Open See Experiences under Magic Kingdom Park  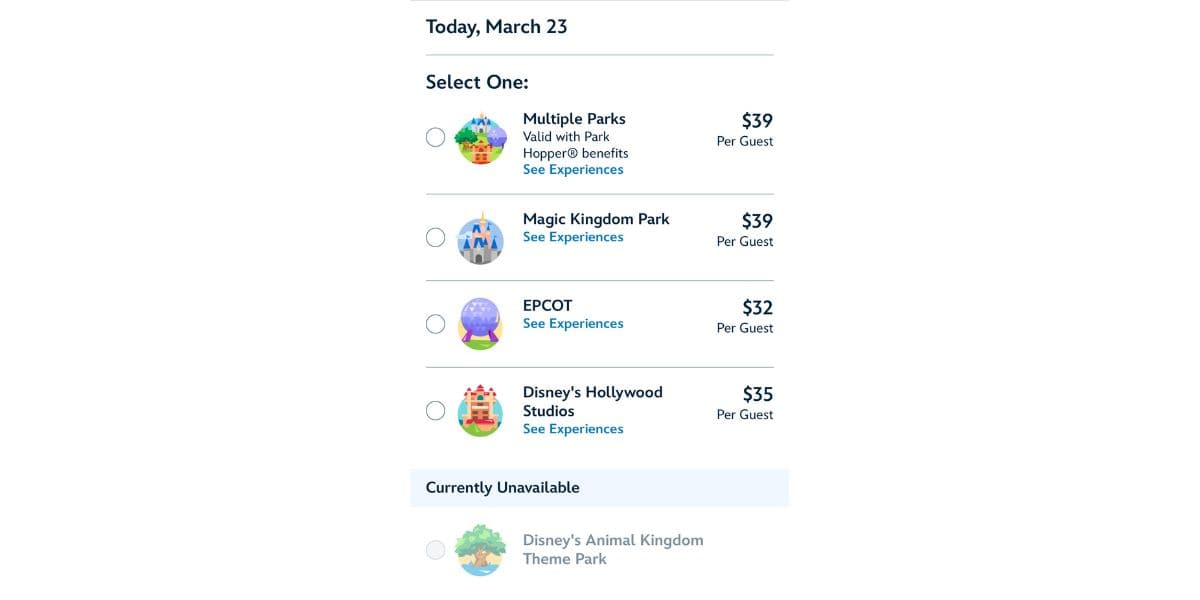point(573,237)
